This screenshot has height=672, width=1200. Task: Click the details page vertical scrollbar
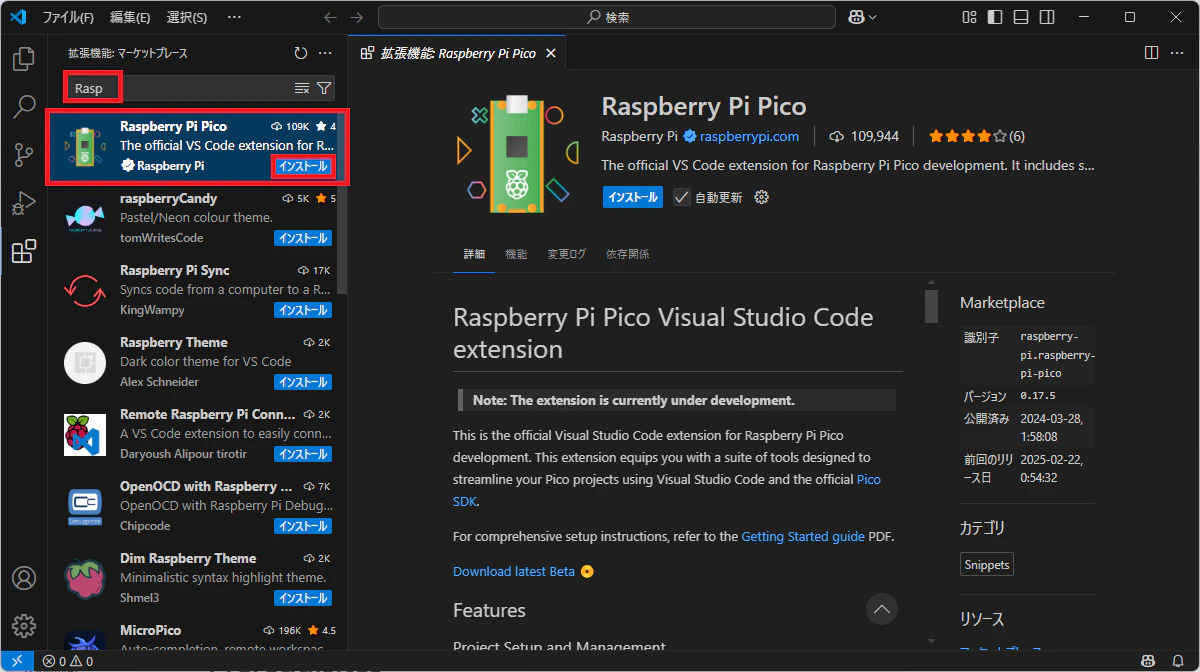[x=931, y=306]
